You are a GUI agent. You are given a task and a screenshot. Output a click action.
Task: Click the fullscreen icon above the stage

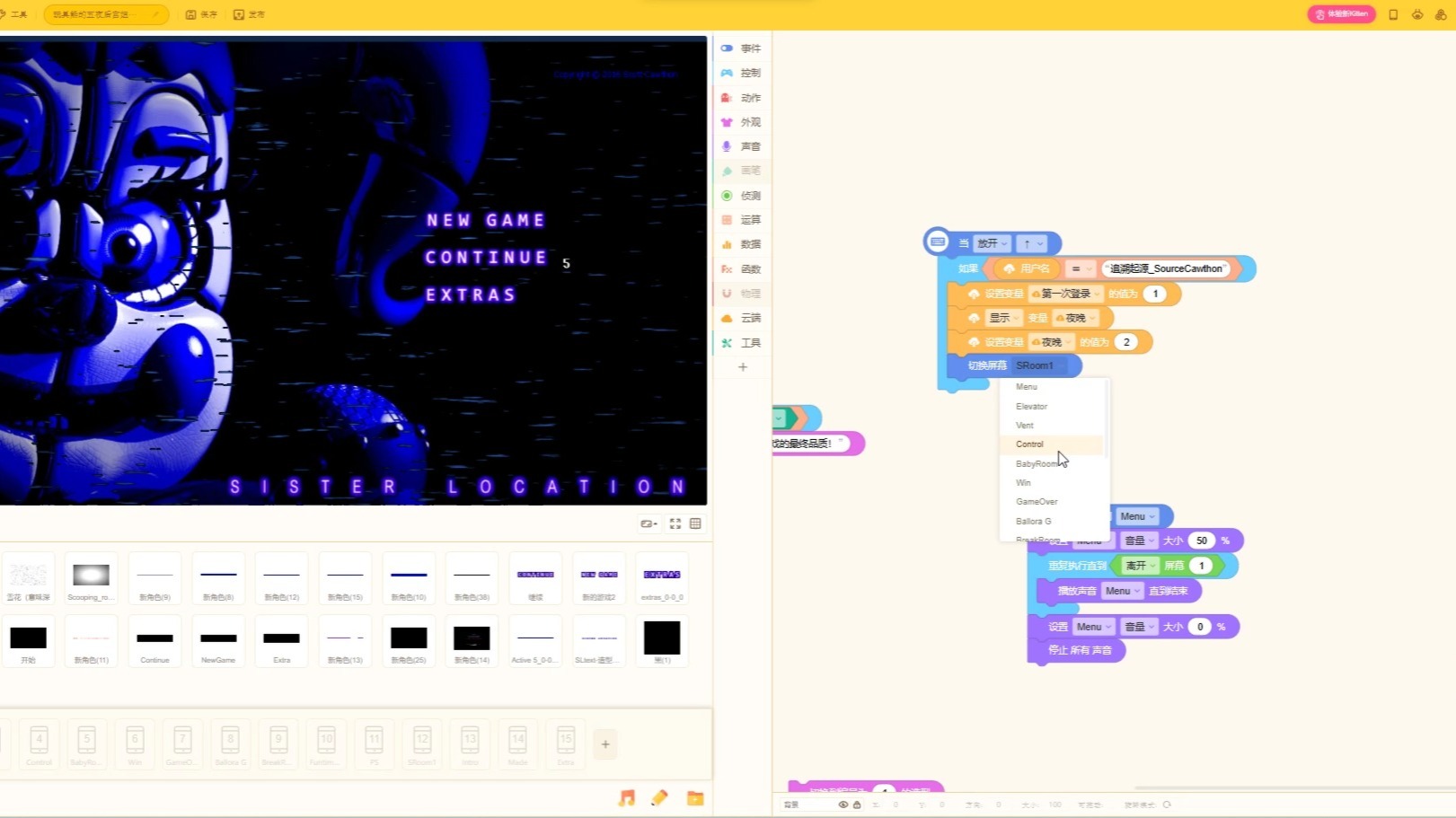675,523
